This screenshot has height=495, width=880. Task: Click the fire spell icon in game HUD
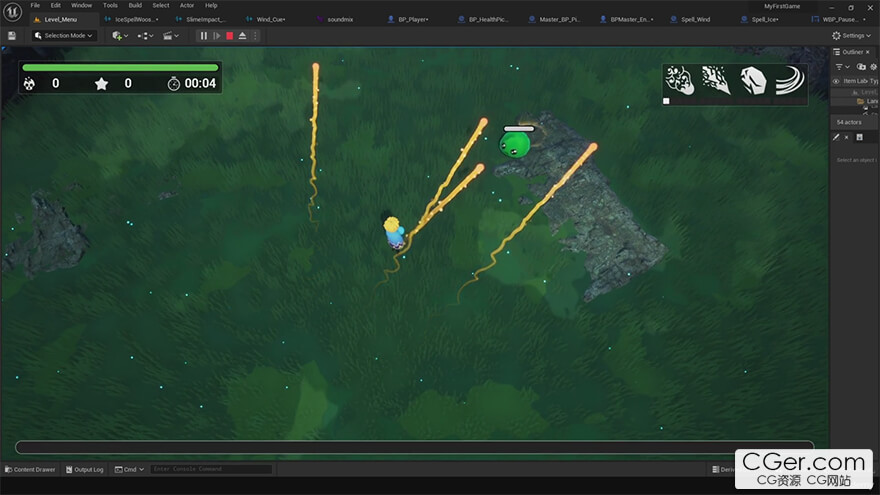pos(680,80)
